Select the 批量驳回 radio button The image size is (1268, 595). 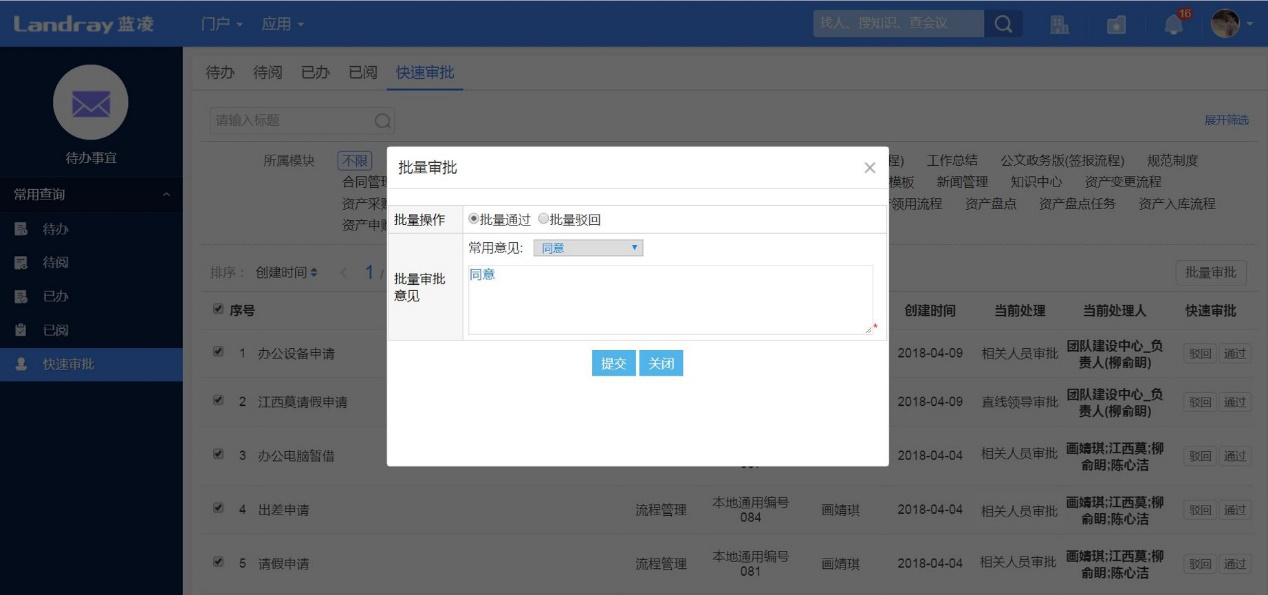(x=544, y=220)
